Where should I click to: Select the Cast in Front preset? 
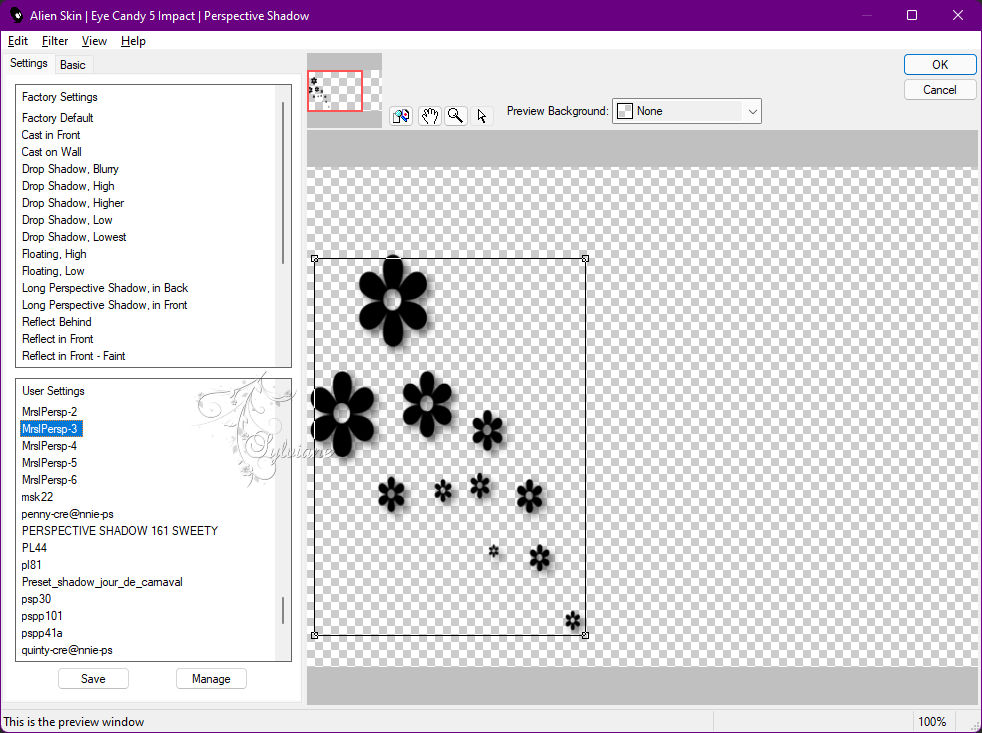[51, 135]
